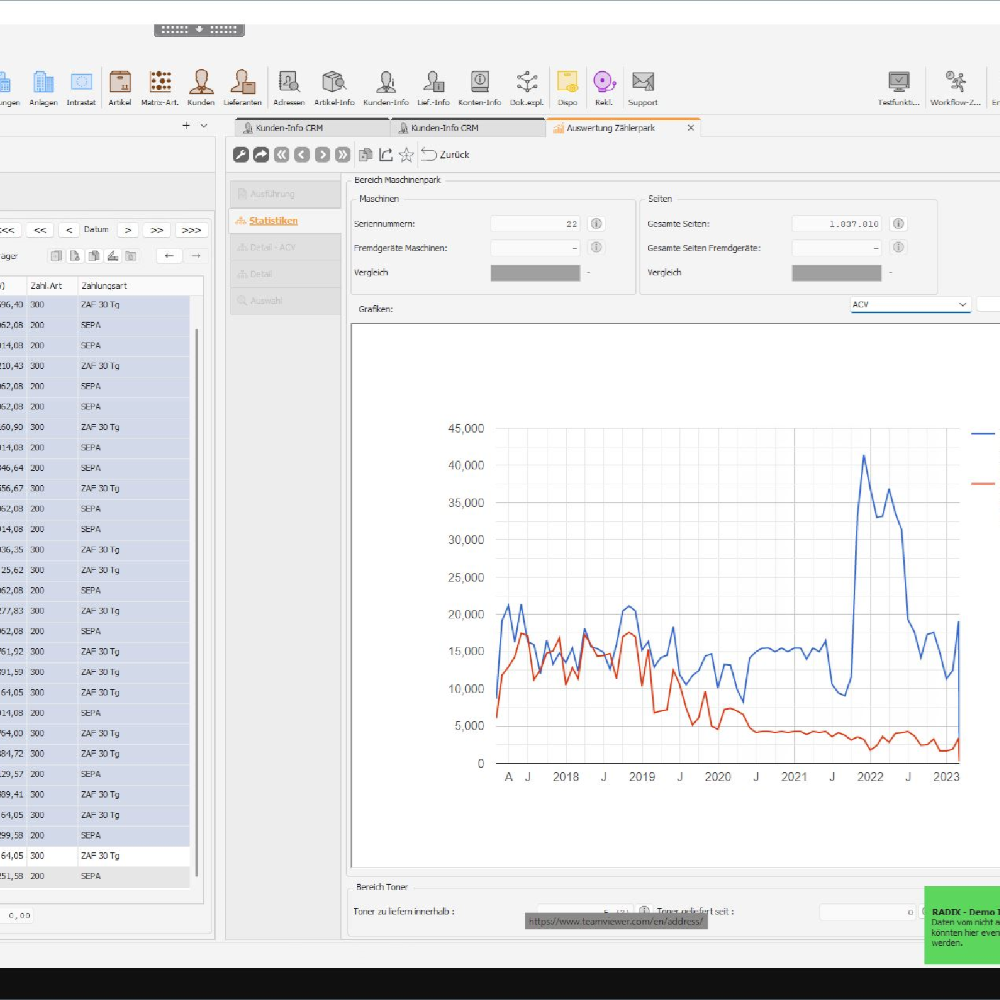This screenshot has width=1000, height=1000.
Task: Close the Auswertung Zählerpark tab
Action: pos(690,128)
